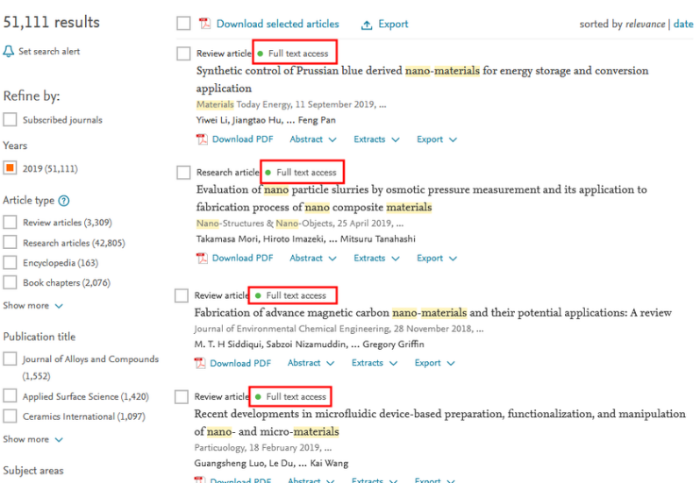
Task: Click the 51,111 results heading
Action: (x=51, y=22)
